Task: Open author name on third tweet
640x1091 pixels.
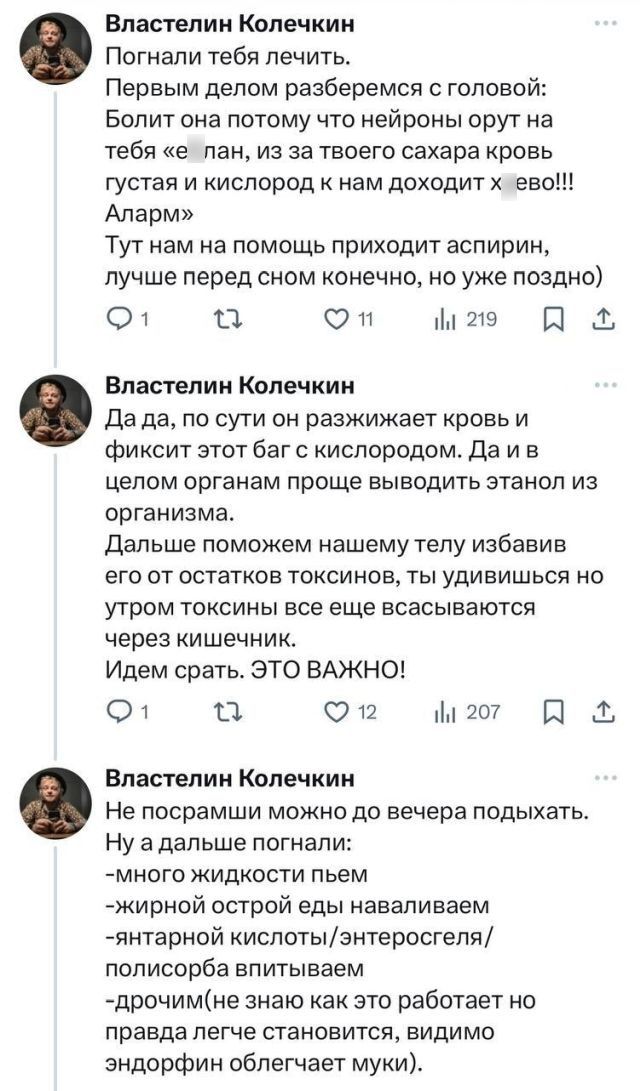Action: tap(229, 778)
